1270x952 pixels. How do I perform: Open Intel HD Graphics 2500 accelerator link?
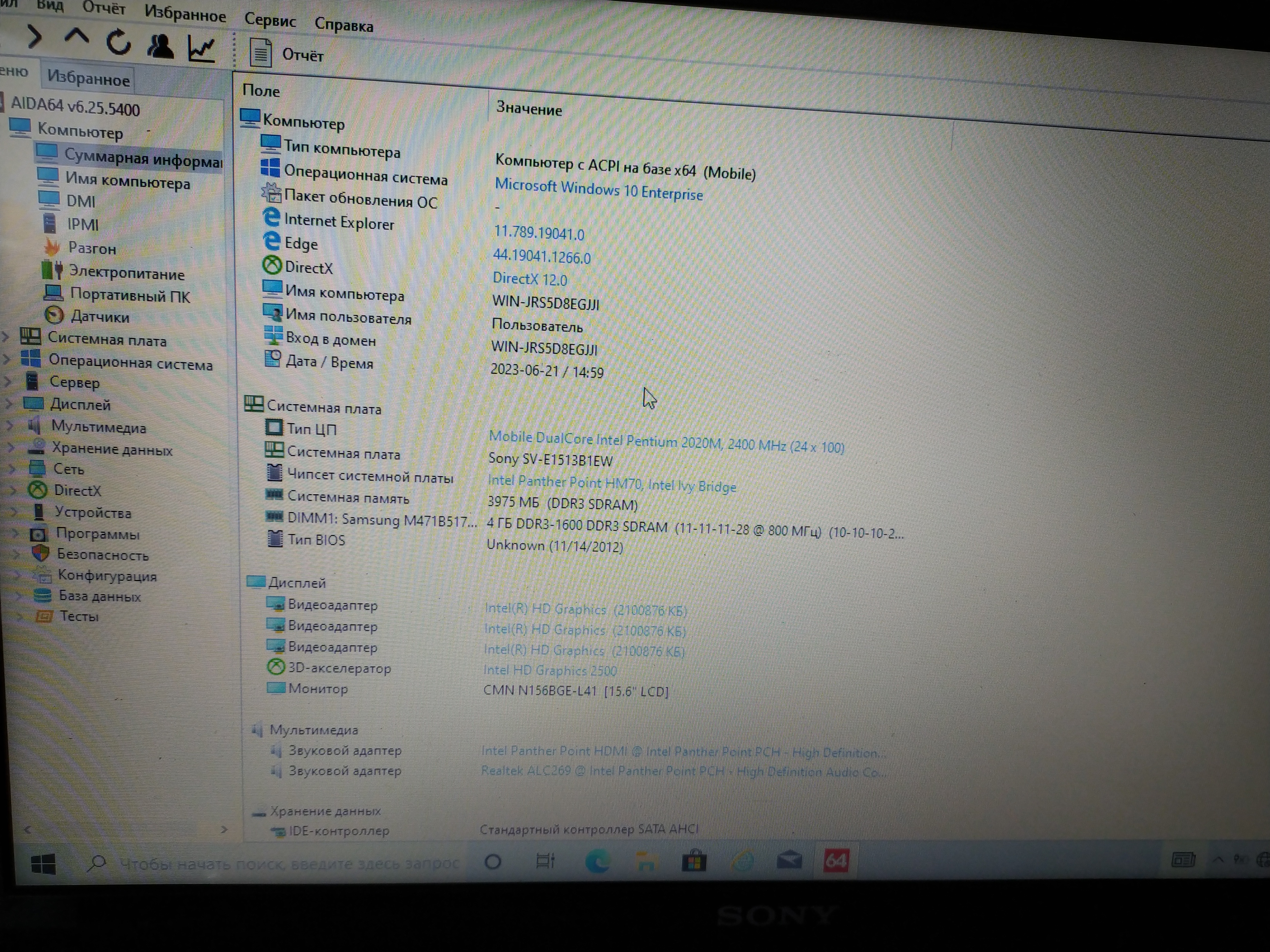(x=549, y=669)
